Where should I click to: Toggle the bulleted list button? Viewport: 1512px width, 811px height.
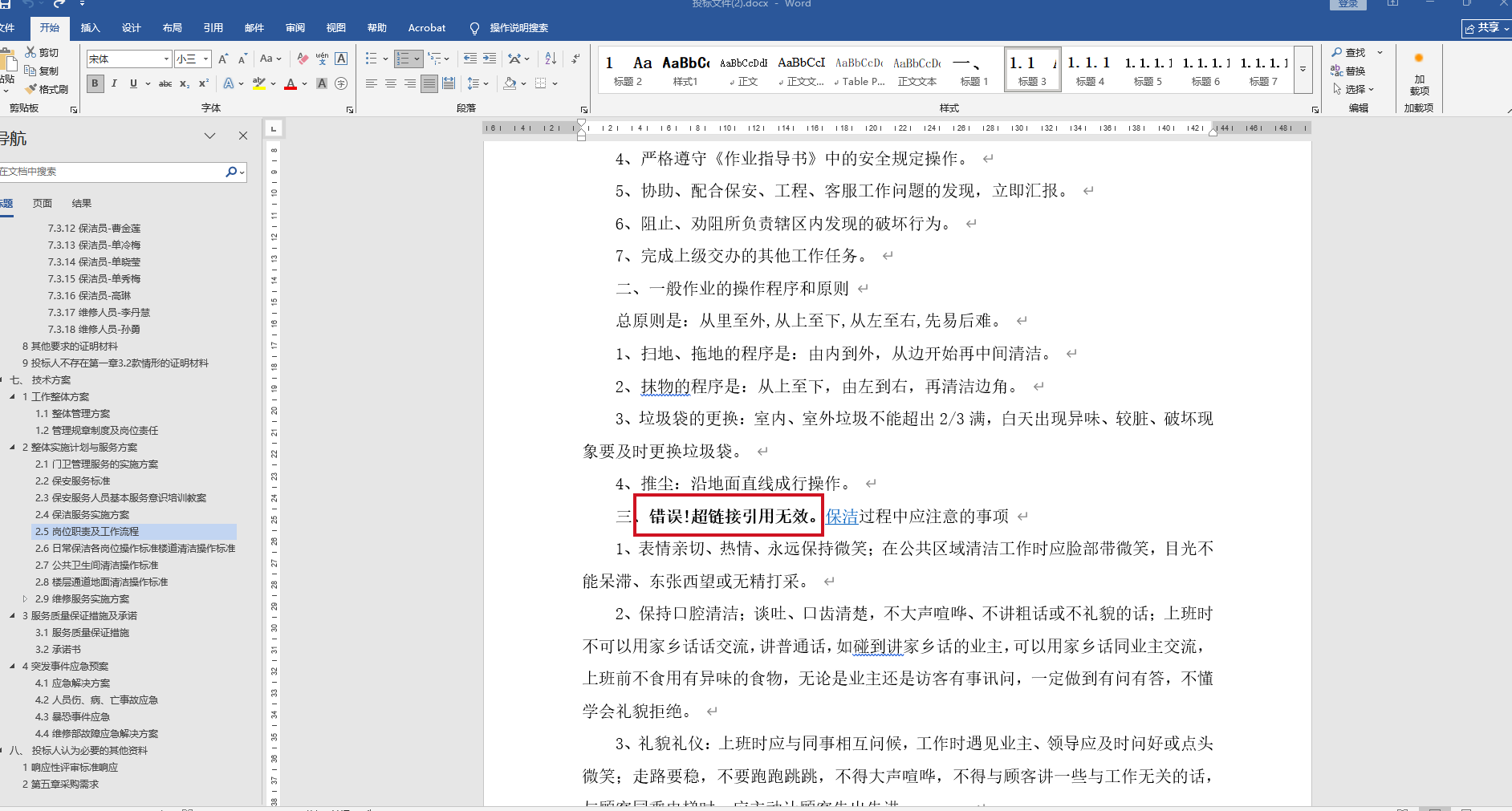[371, 59]
